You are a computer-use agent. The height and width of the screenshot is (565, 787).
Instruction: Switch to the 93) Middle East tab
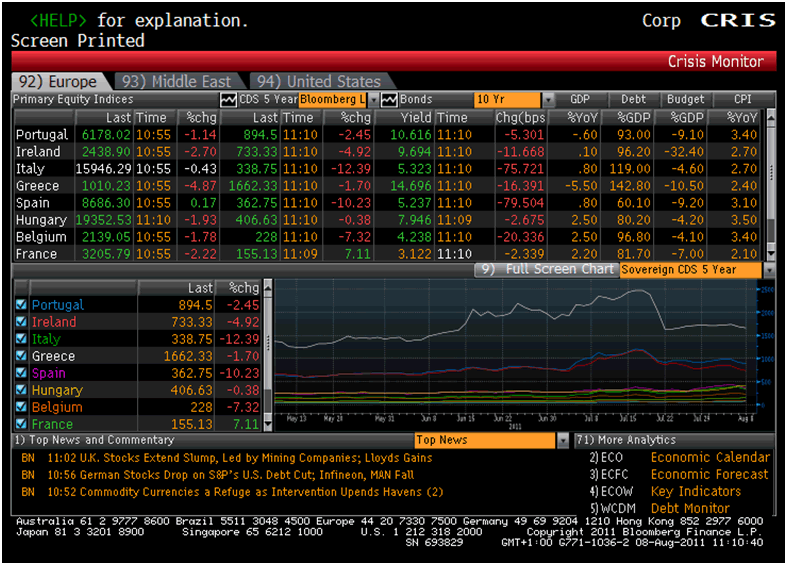(x=177, y=81)
